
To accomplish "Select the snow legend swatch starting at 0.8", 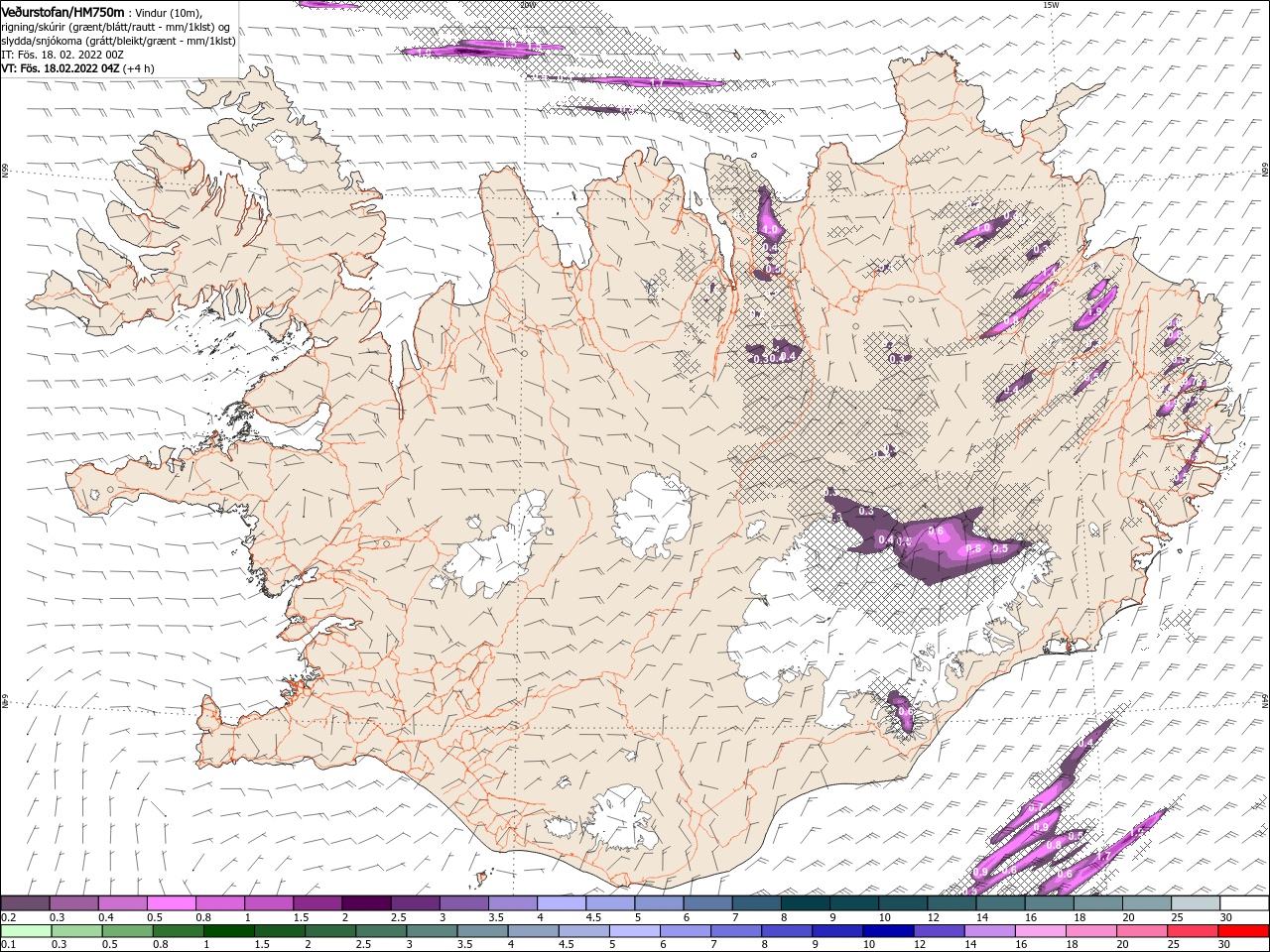I will click(x=219, y=903).
